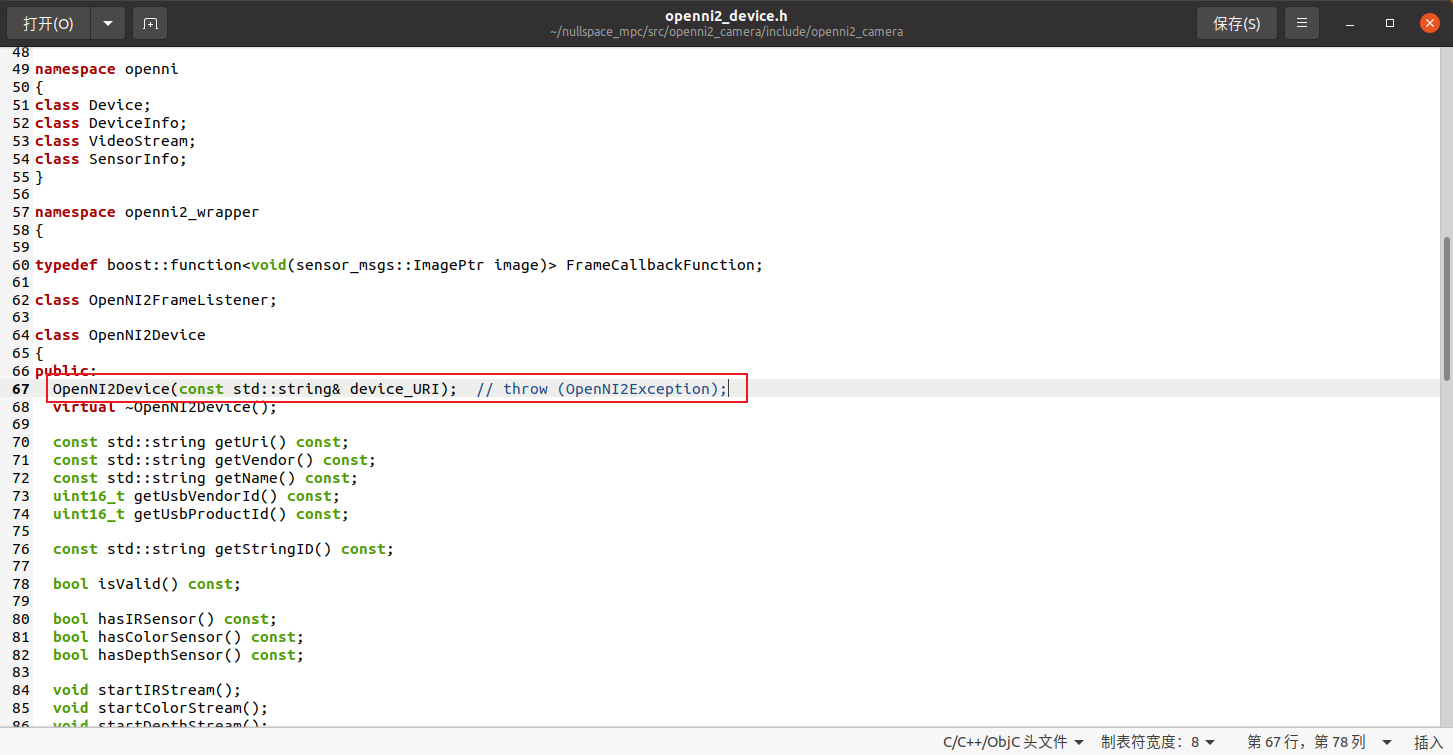Click the 'bool isValid() const;' line

147,584
